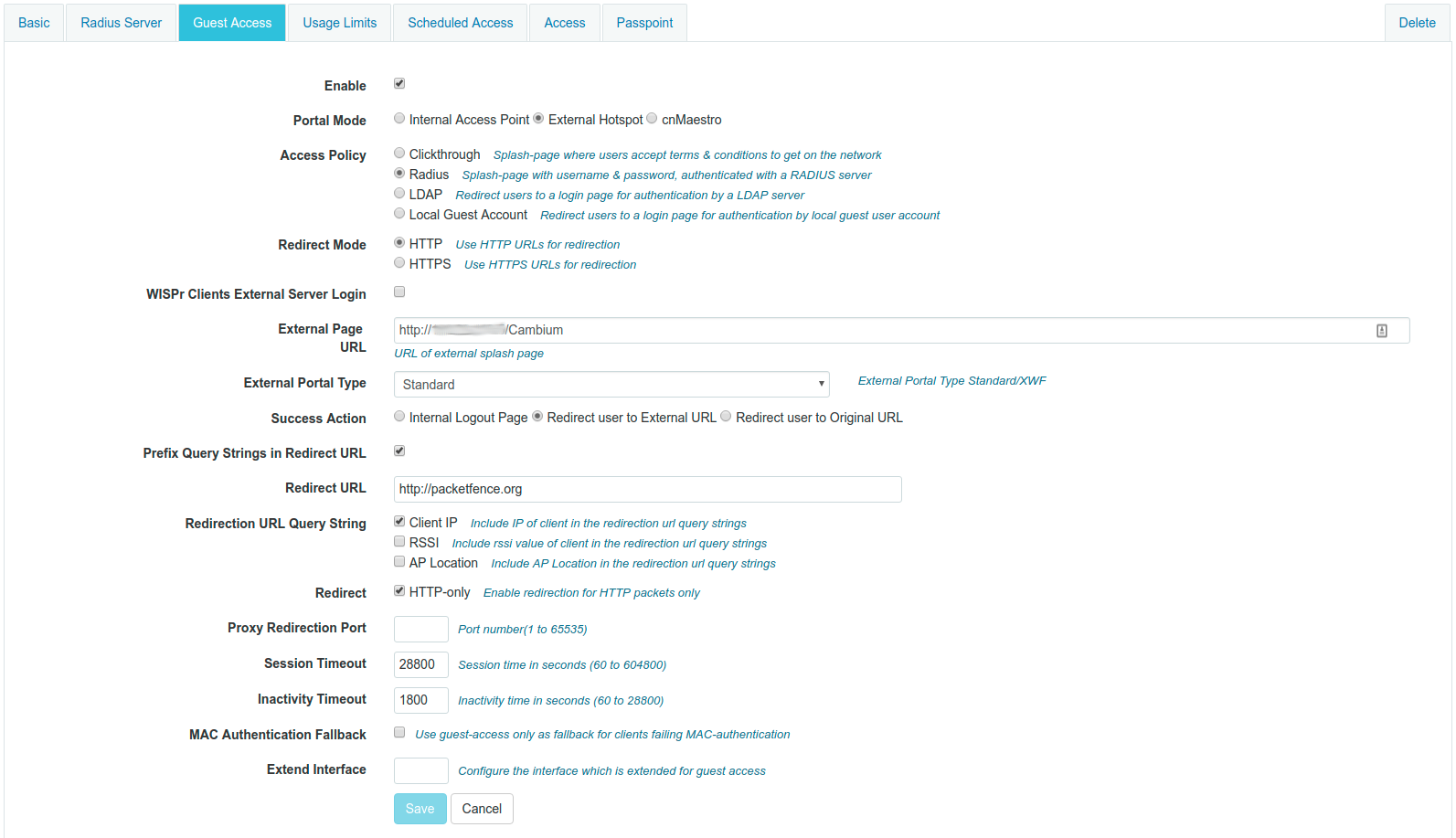Switch redirect mode to HTTPS
Image resolution: width=1456 pixels, height=838 pixels.
pyautogui.click(x=399, y=263)
